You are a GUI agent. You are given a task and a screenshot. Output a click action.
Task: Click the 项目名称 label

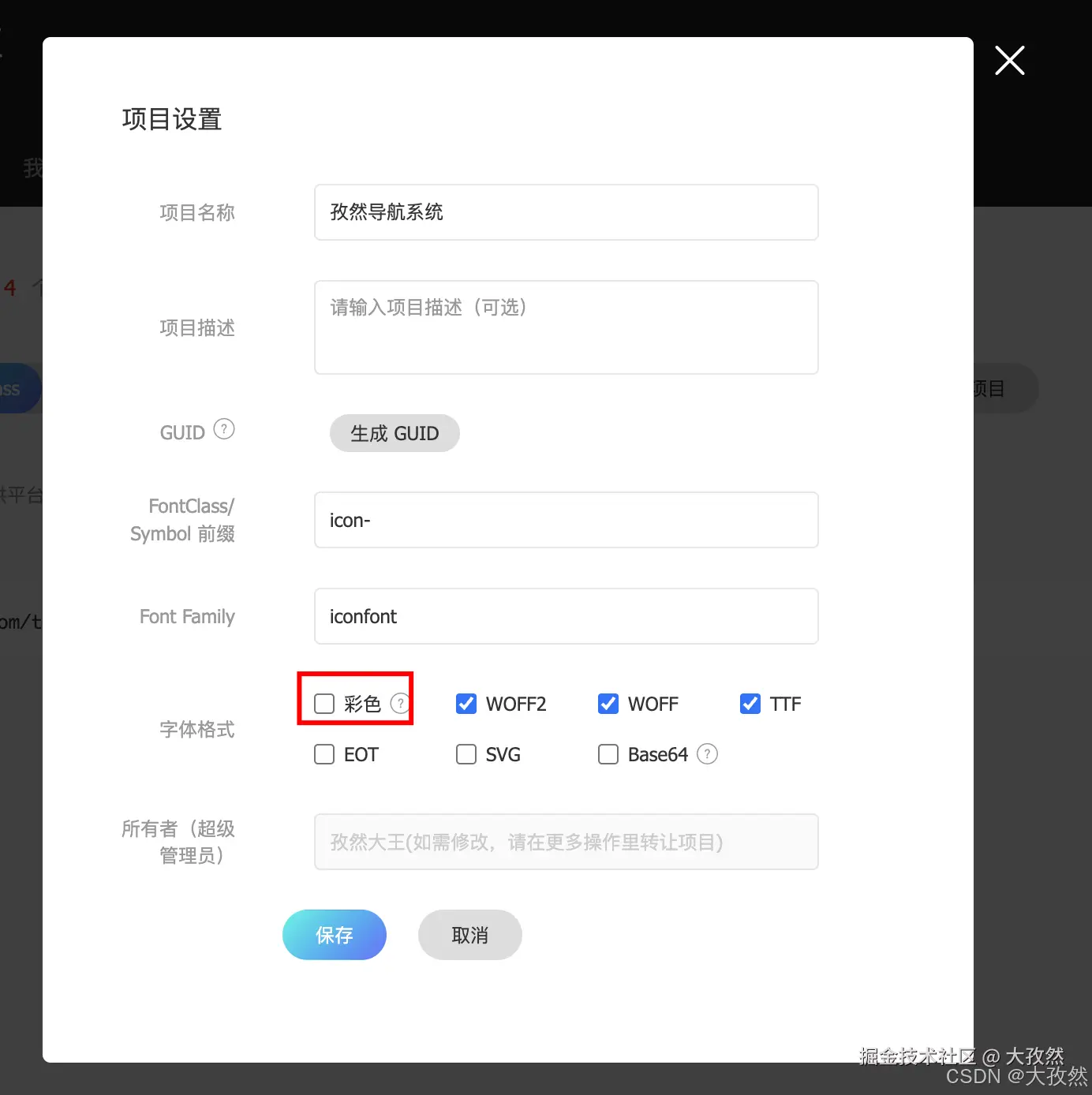click(x=197, y=212)
